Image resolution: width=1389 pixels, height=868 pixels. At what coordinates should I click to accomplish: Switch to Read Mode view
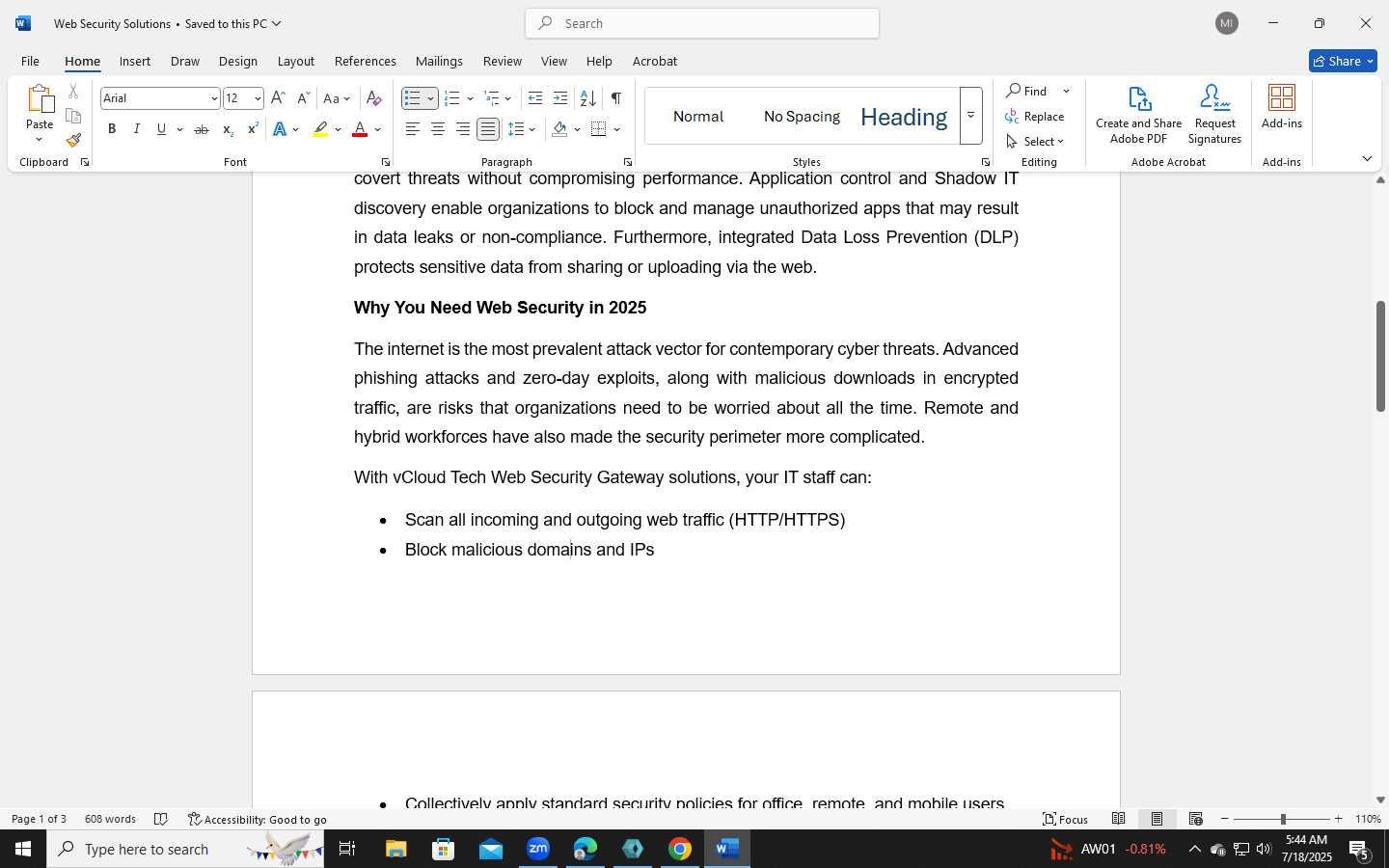pyautogui.click(x=1119, y=819)
